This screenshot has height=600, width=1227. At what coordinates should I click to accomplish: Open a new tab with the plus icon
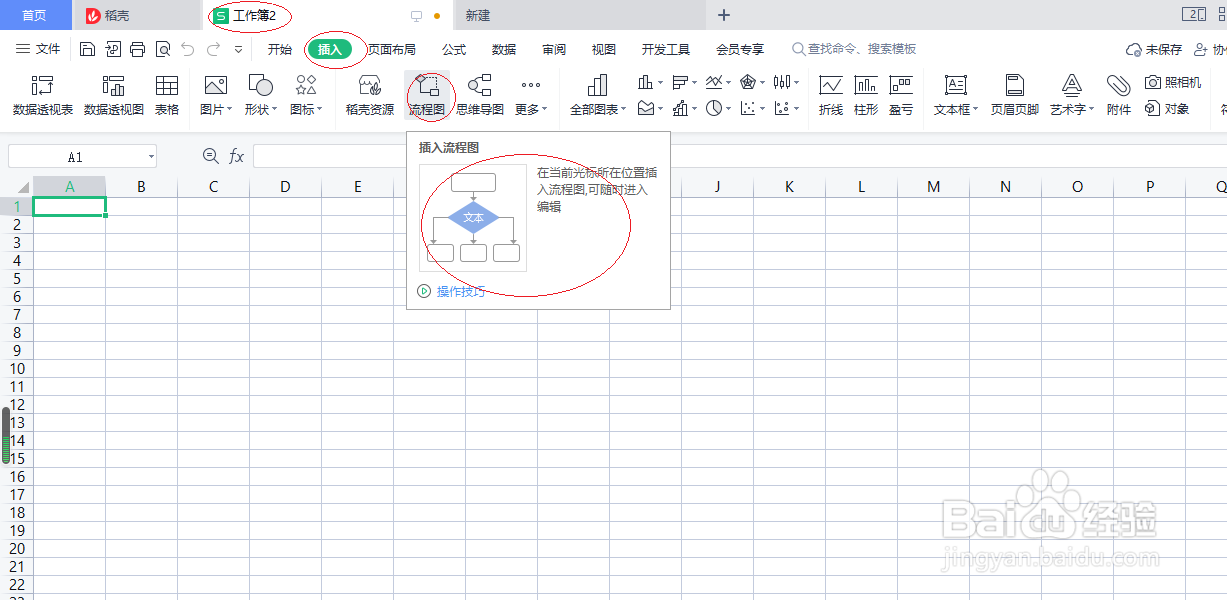tap(724, 15)
